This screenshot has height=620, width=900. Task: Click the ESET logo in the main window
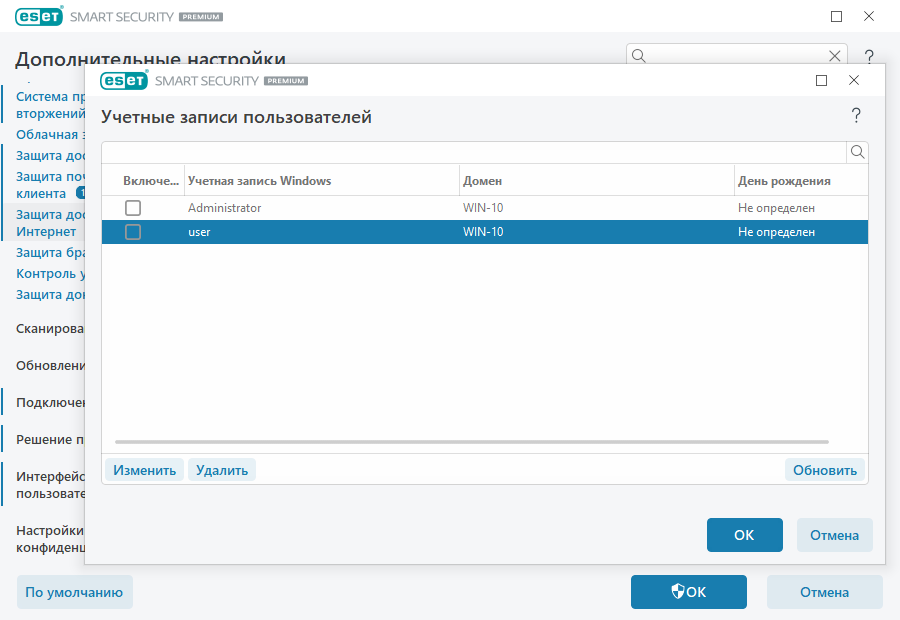[39, 17]
